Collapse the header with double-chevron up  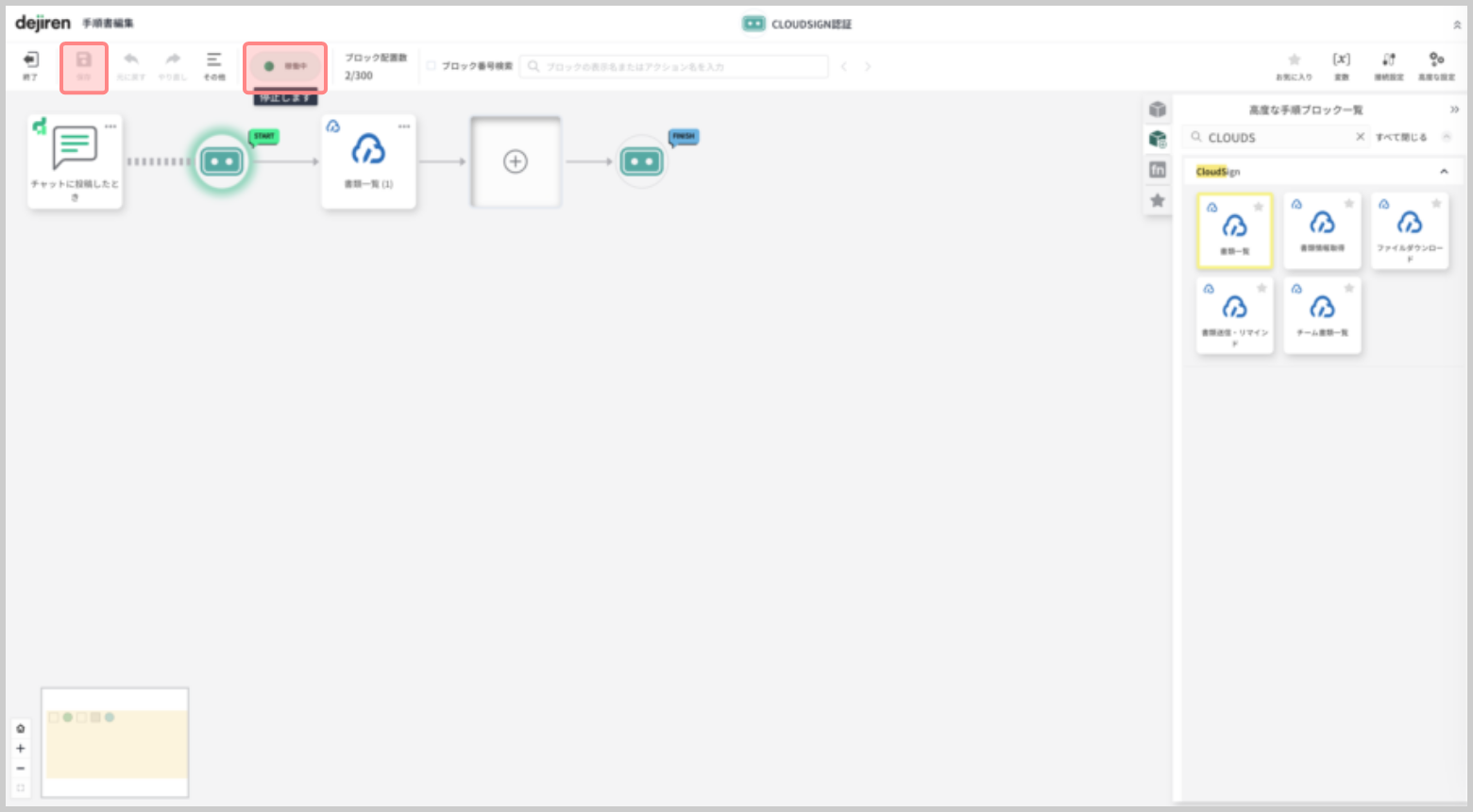(1457, 25)
